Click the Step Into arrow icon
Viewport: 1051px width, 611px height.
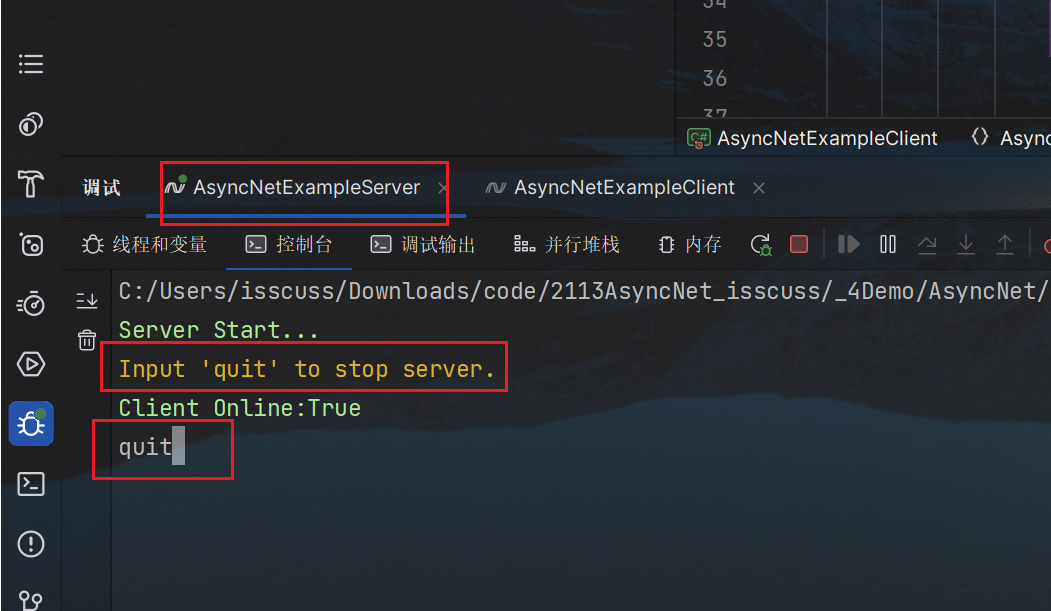pos(966,245)
